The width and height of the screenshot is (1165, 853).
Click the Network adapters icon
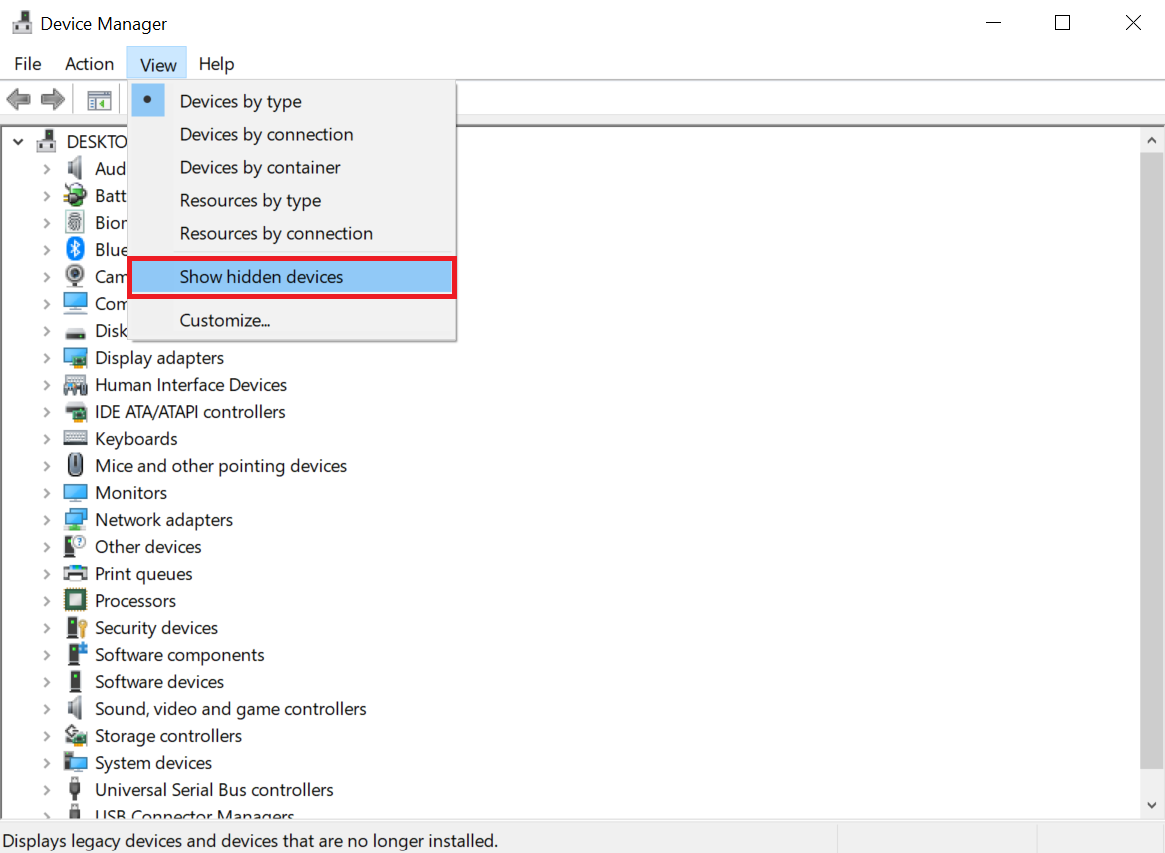pyautogui.click(x=77, y=519)
